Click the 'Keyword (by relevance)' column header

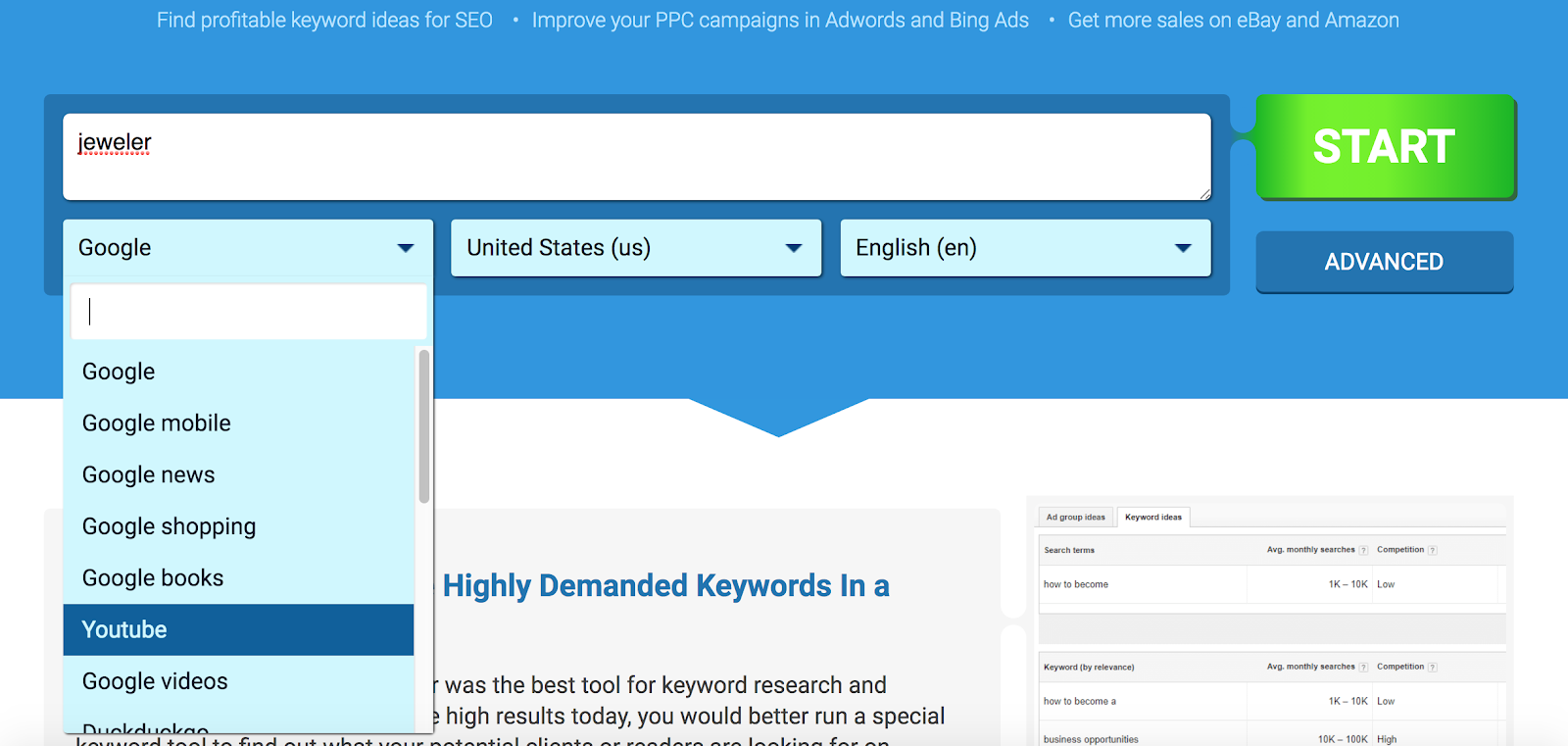[1089, 667]
